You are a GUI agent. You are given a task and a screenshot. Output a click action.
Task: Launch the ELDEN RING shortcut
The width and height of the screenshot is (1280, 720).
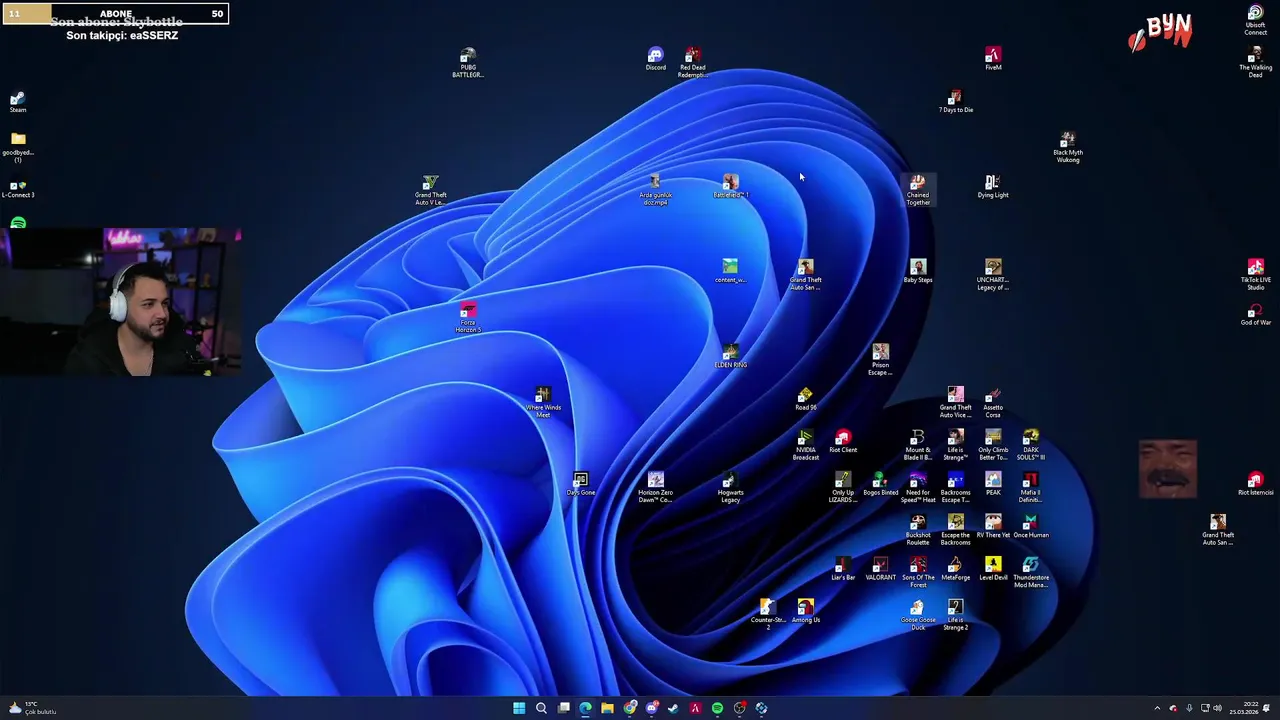click(730, 356)
